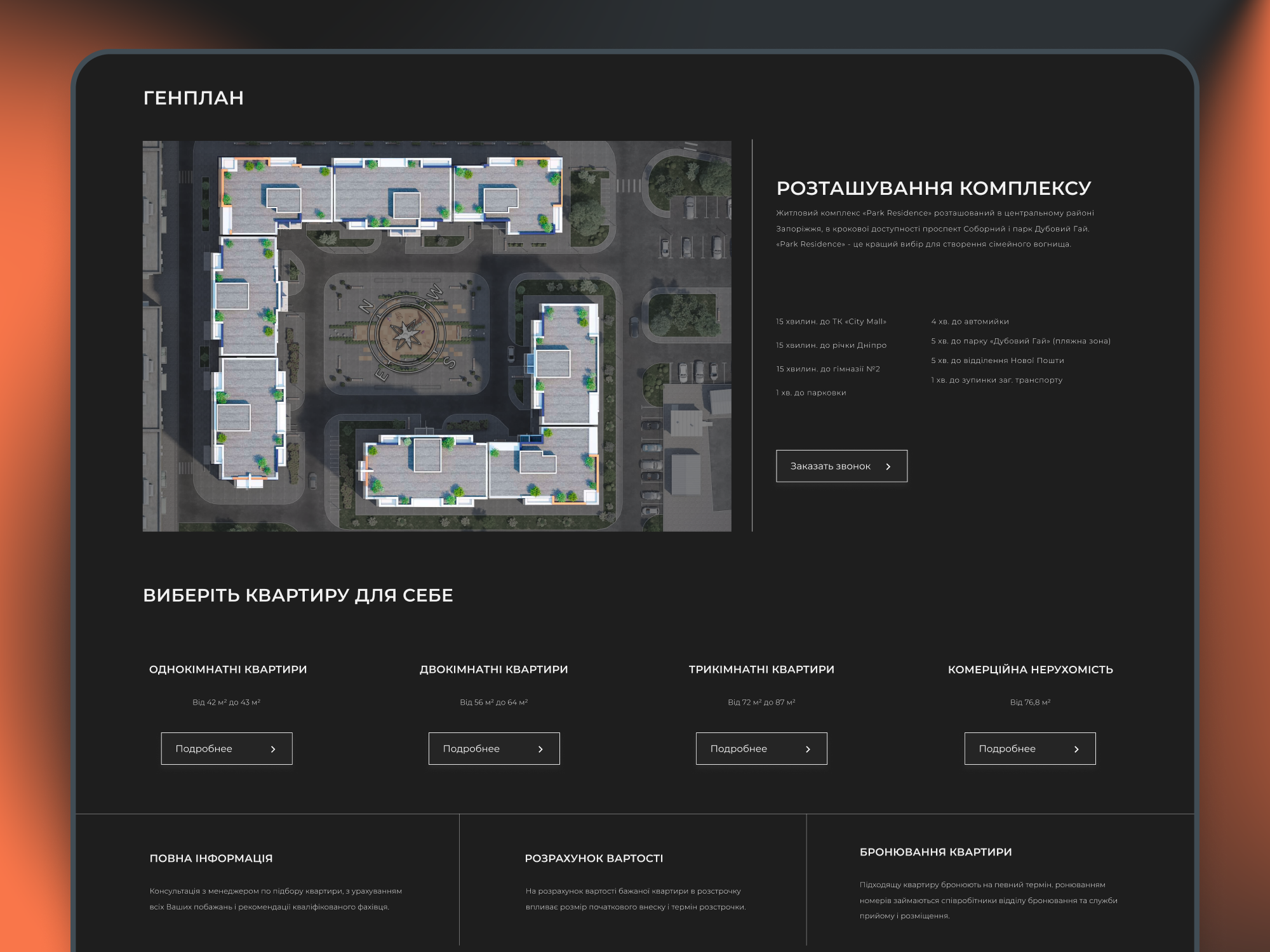Image resolution: width=1270 pixels, height=952 pixels.
Task: Click arrow icon under Двокімнатні квартири
Action: [540, 749]
